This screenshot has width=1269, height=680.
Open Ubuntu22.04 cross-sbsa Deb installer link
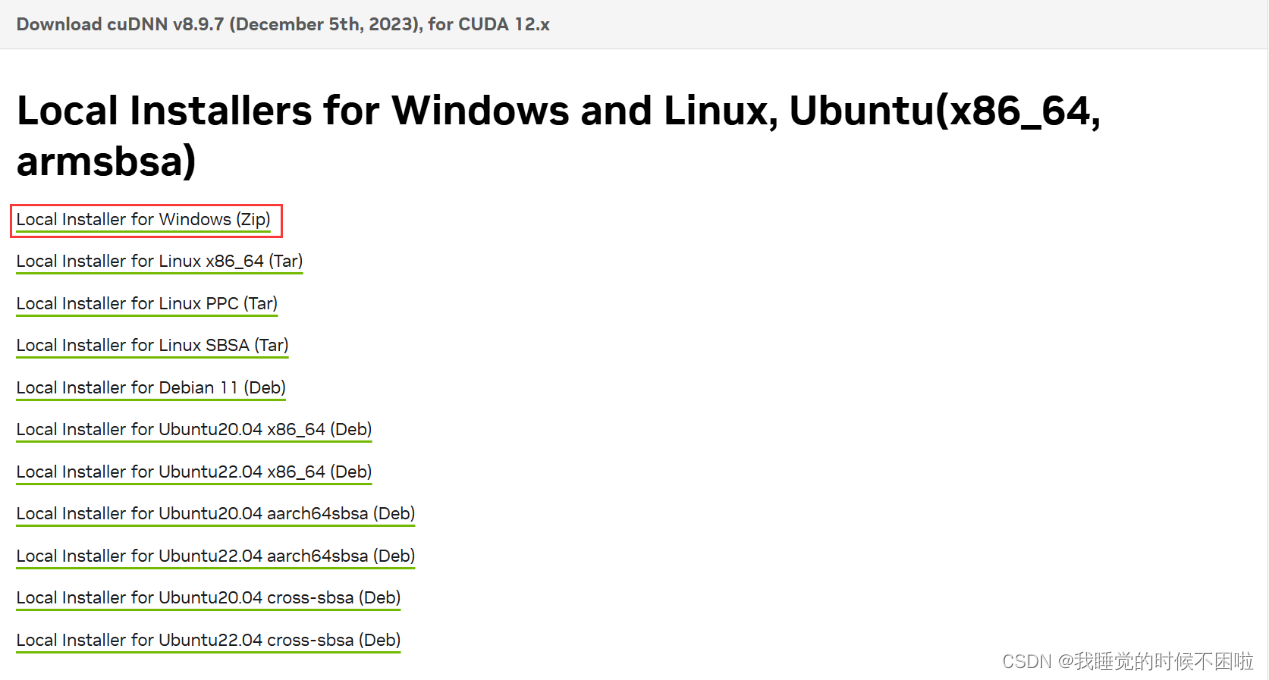[x=208, y=639]
